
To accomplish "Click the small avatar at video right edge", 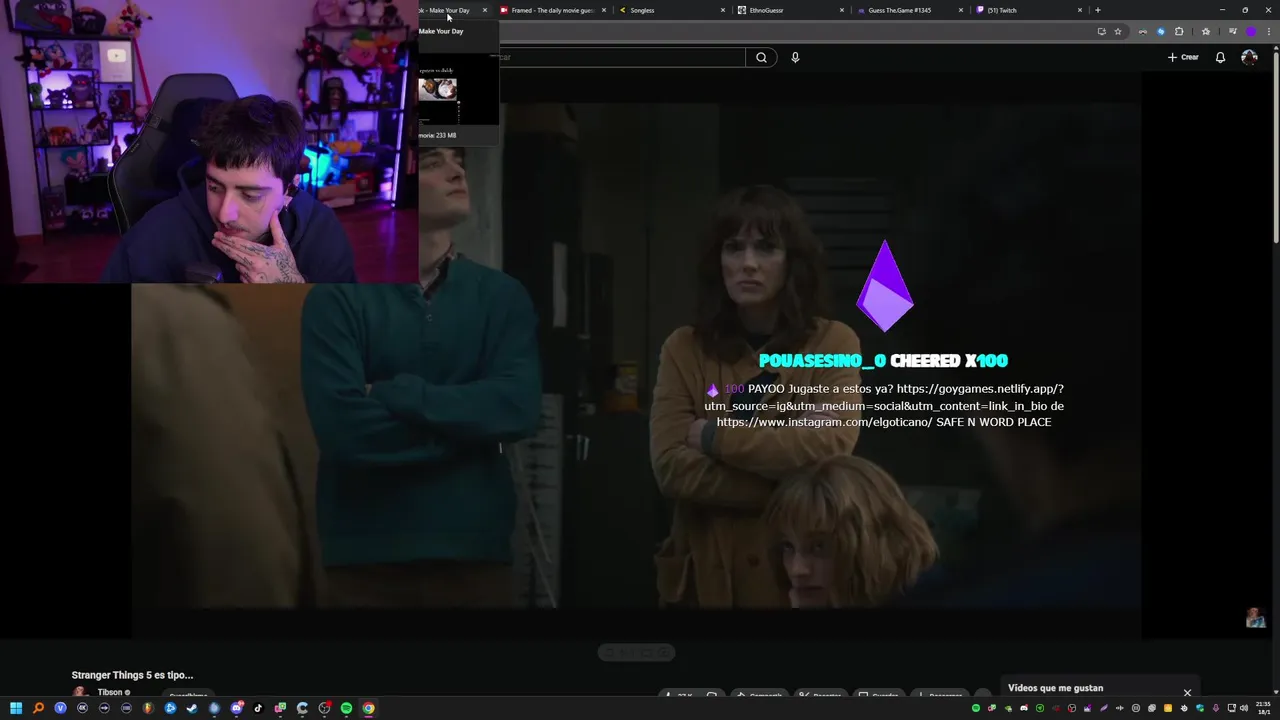I will [1255, 618].
